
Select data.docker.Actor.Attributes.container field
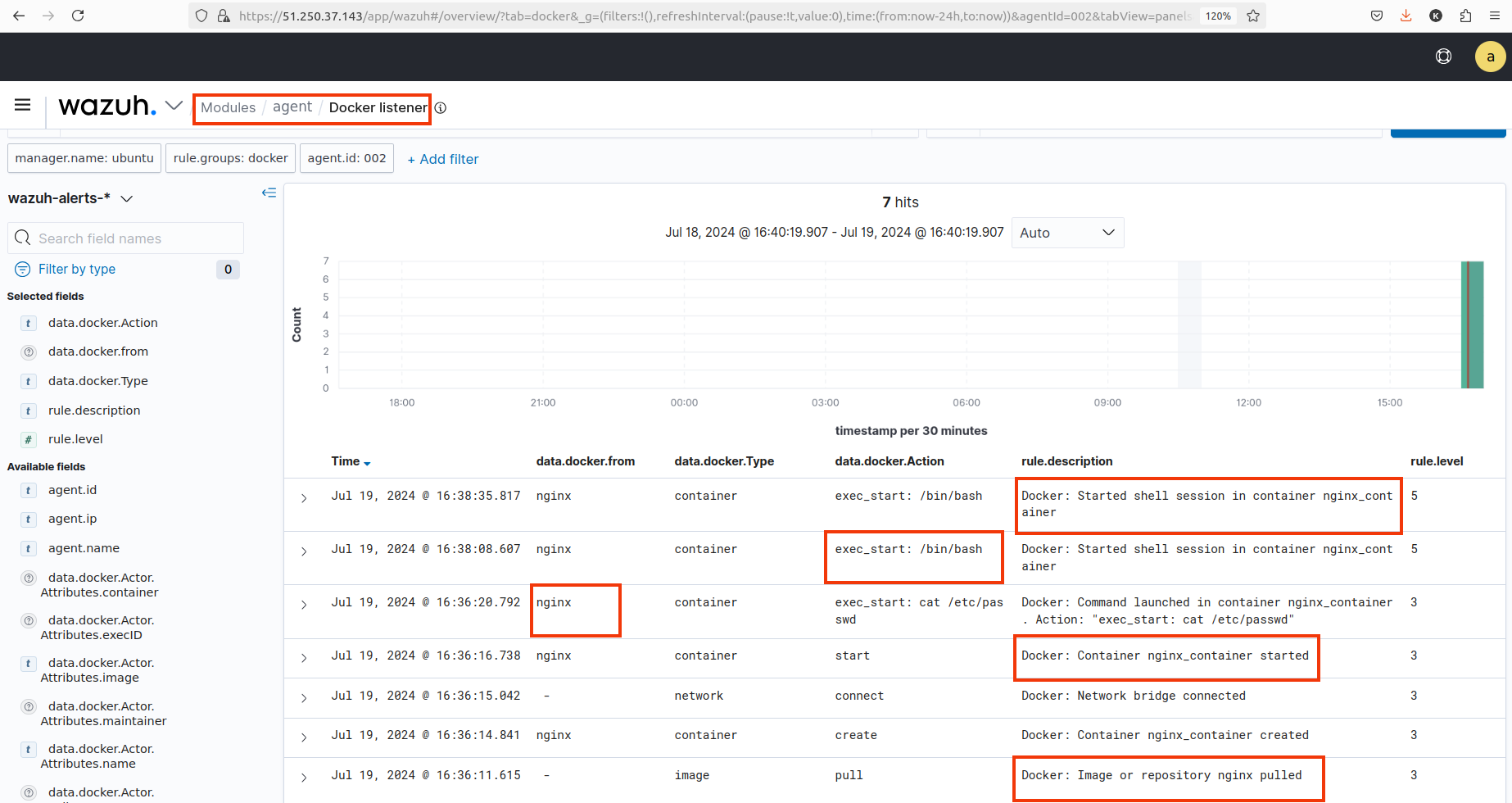click(x=100, y=585)
